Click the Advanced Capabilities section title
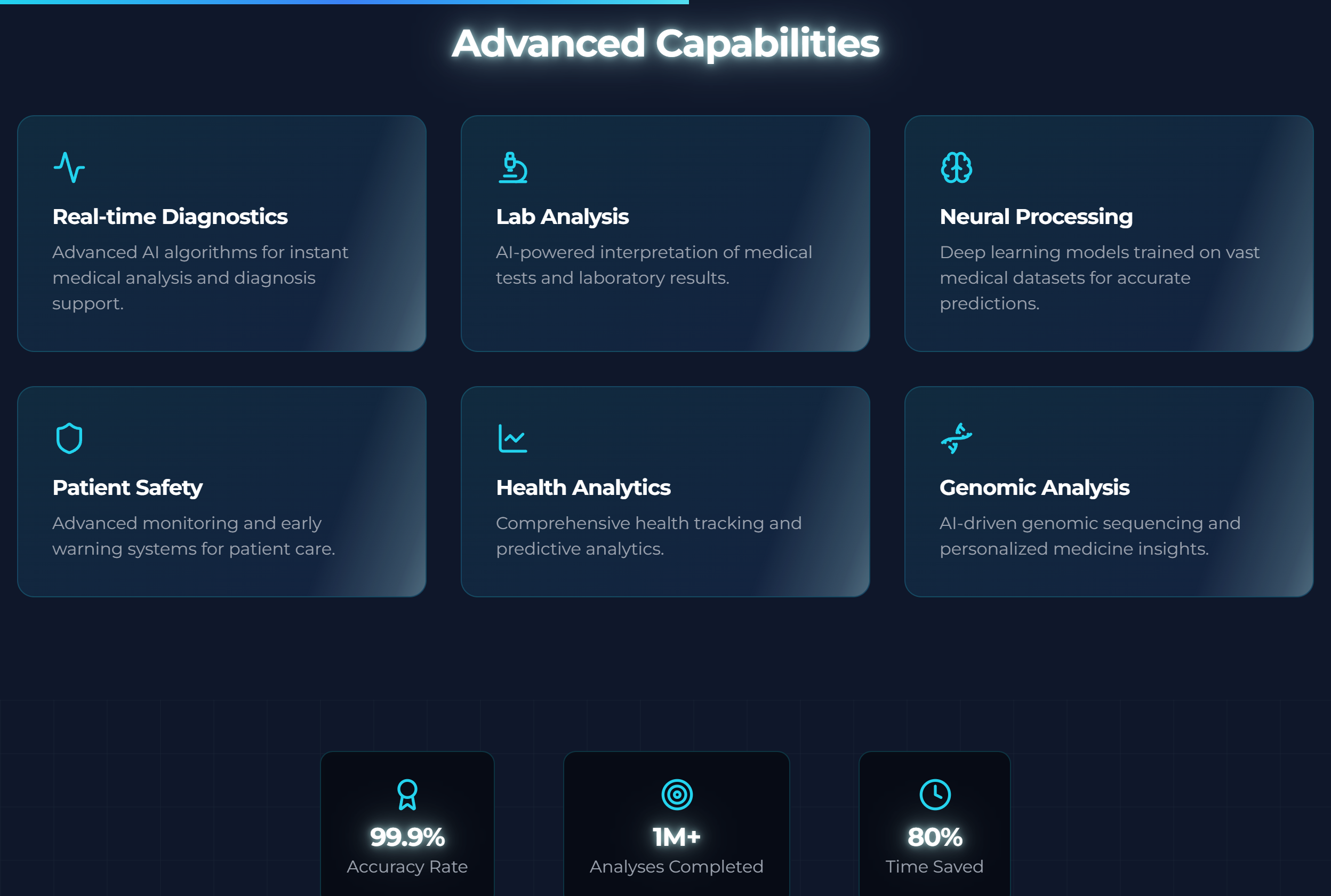The height and width of the screenshot is (896, 1331). 665,43
